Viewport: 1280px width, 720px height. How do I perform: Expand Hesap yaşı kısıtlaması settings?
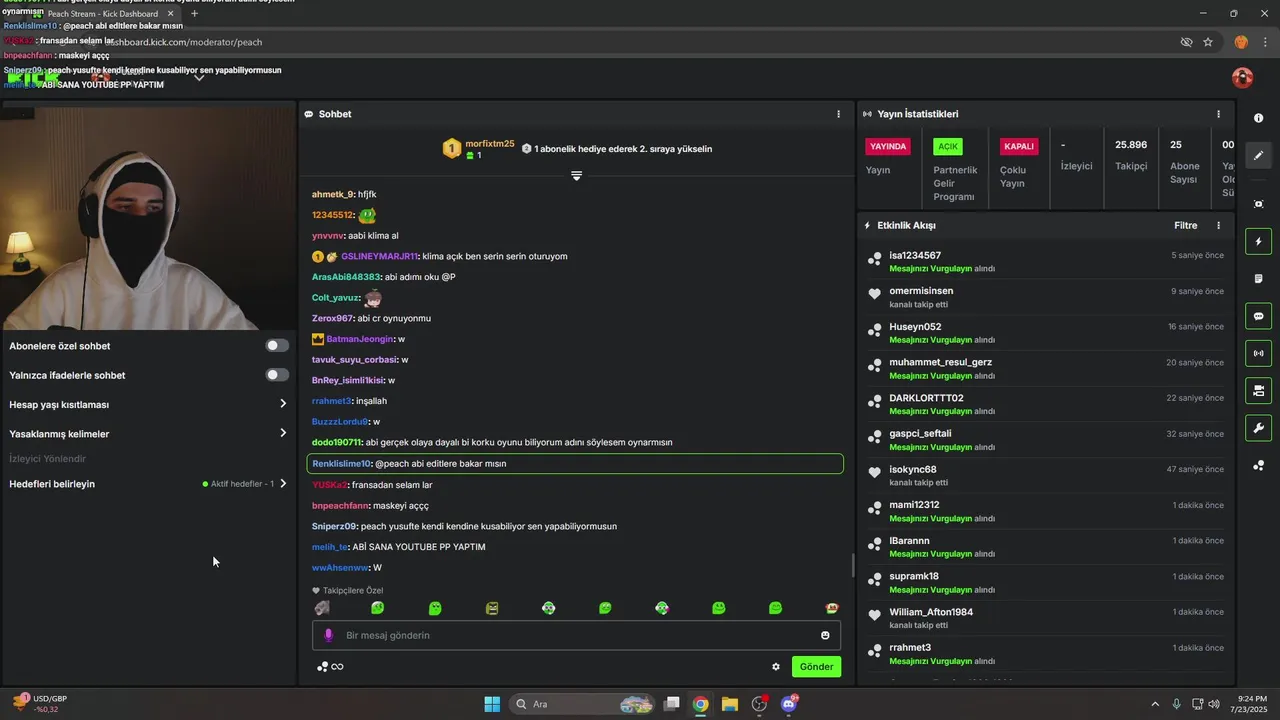click(148, 404)
